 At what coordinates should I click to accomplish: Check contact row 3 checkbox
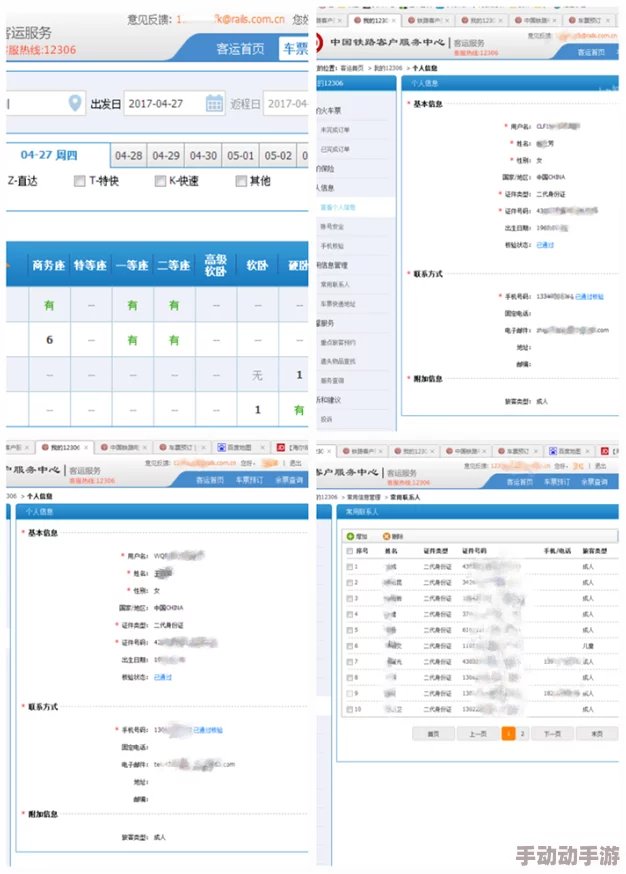point(350,598)
